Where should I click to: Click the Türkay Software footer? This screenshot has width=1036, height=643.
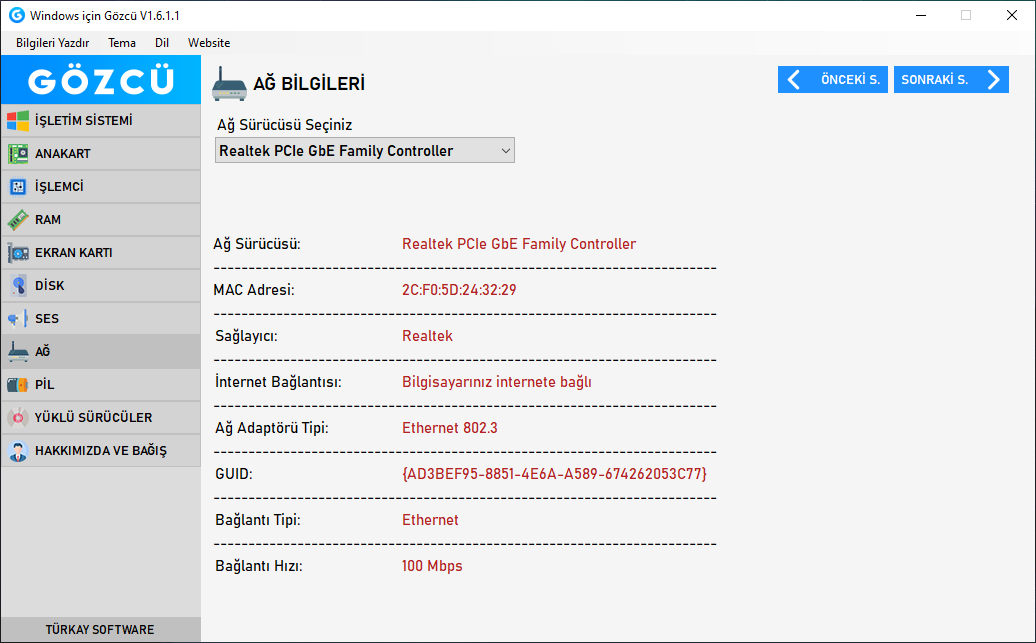pos(100,630)
